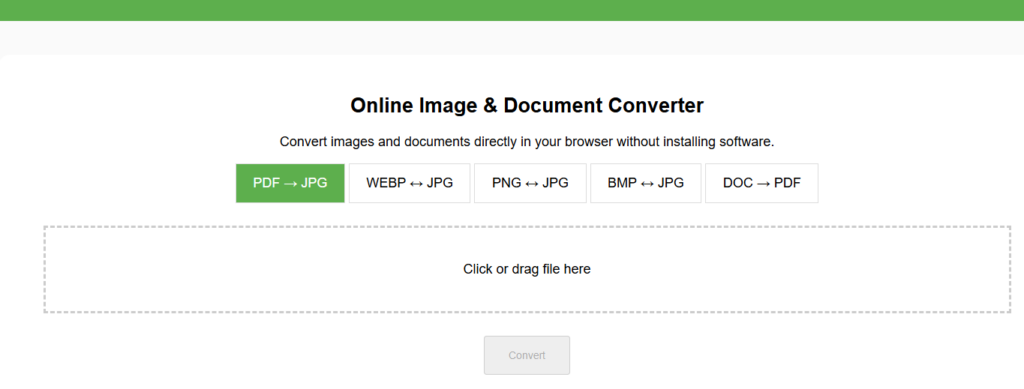
Task: Choose the BMP ↔ JPG conversion tab
Action: [x=646, y=183]
